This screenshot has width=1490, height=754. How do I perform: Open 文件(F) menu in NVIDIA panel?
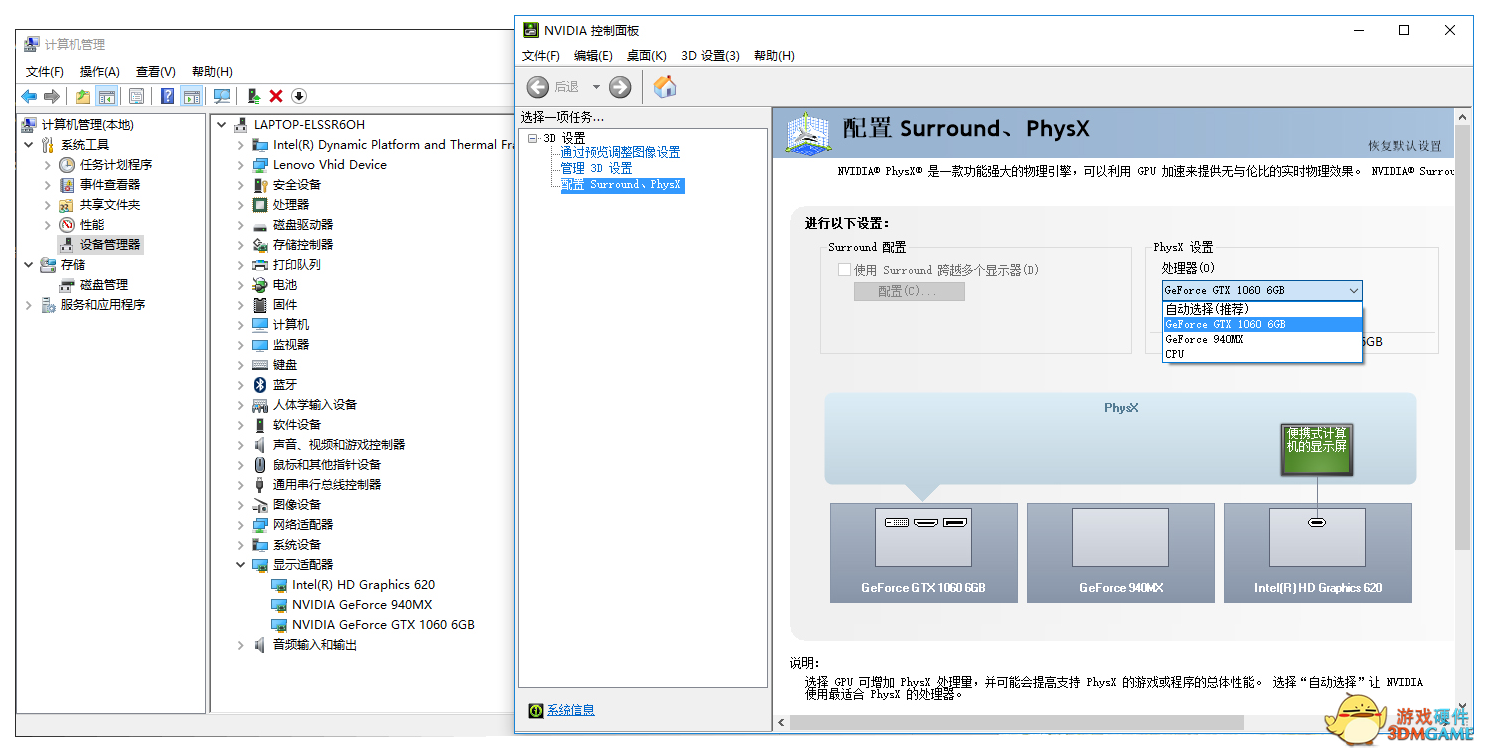(541, 56)
